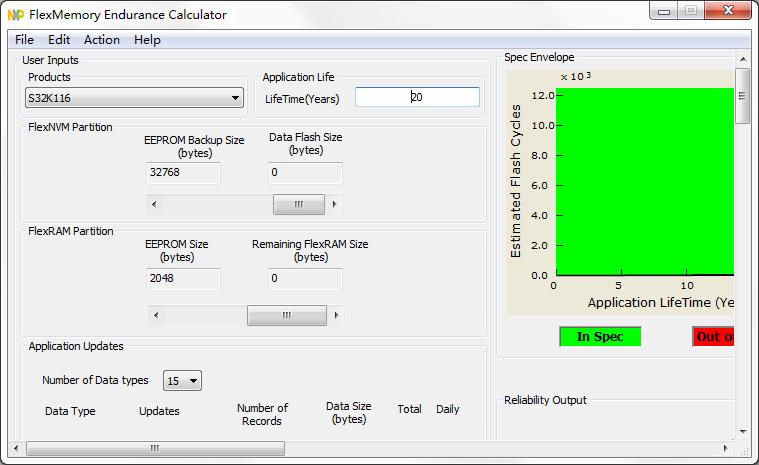
Task: Click left arrow of FlexRAM Partition slider
Action: 156,315
